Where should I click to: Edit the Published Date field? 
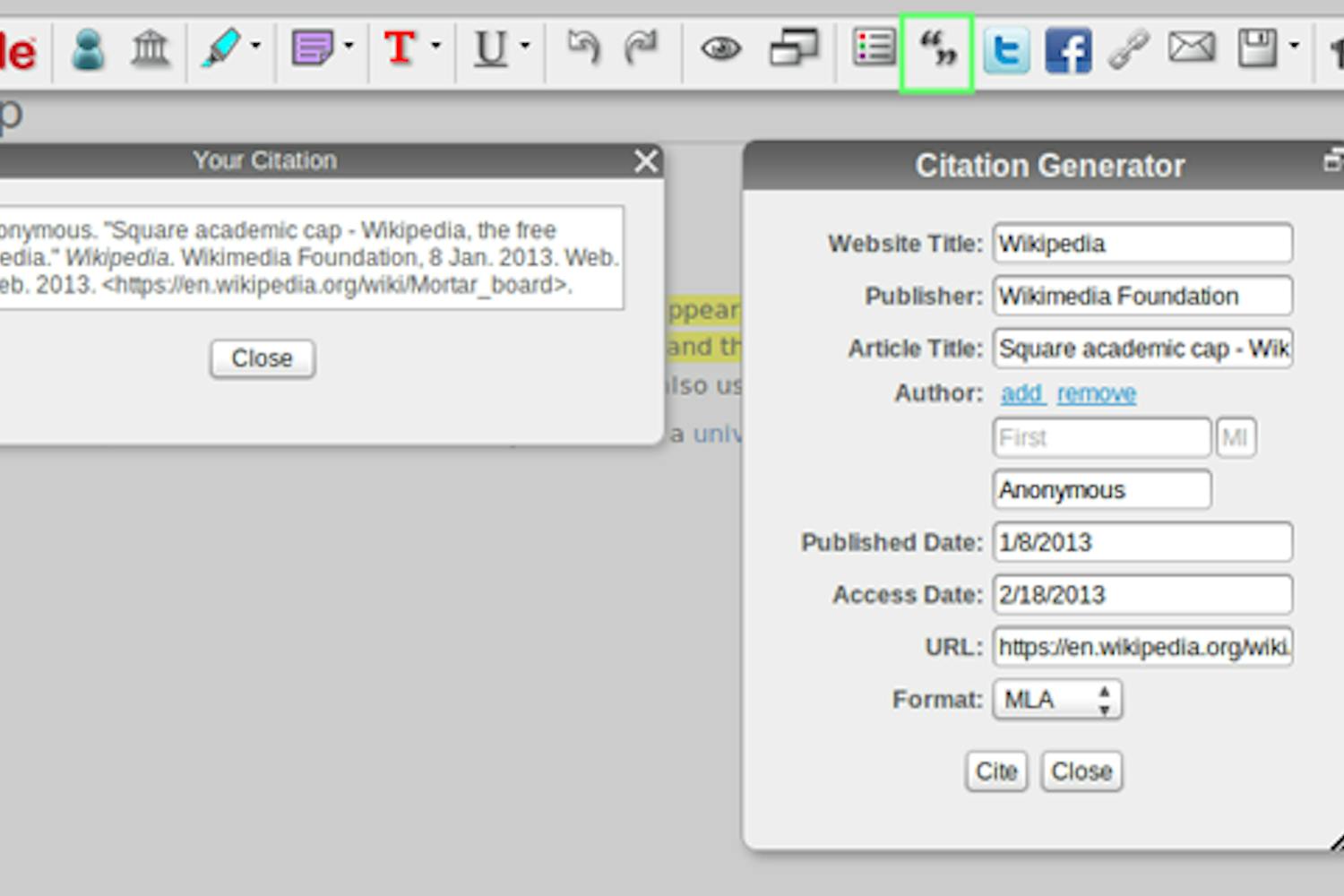(1142, 542)
